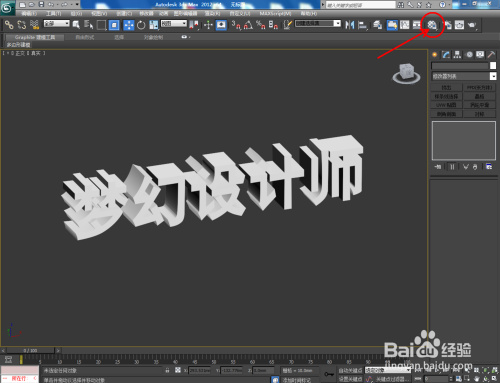
Task: Open the Views menu
Action: pyautogui.click(x=99, y=14)
